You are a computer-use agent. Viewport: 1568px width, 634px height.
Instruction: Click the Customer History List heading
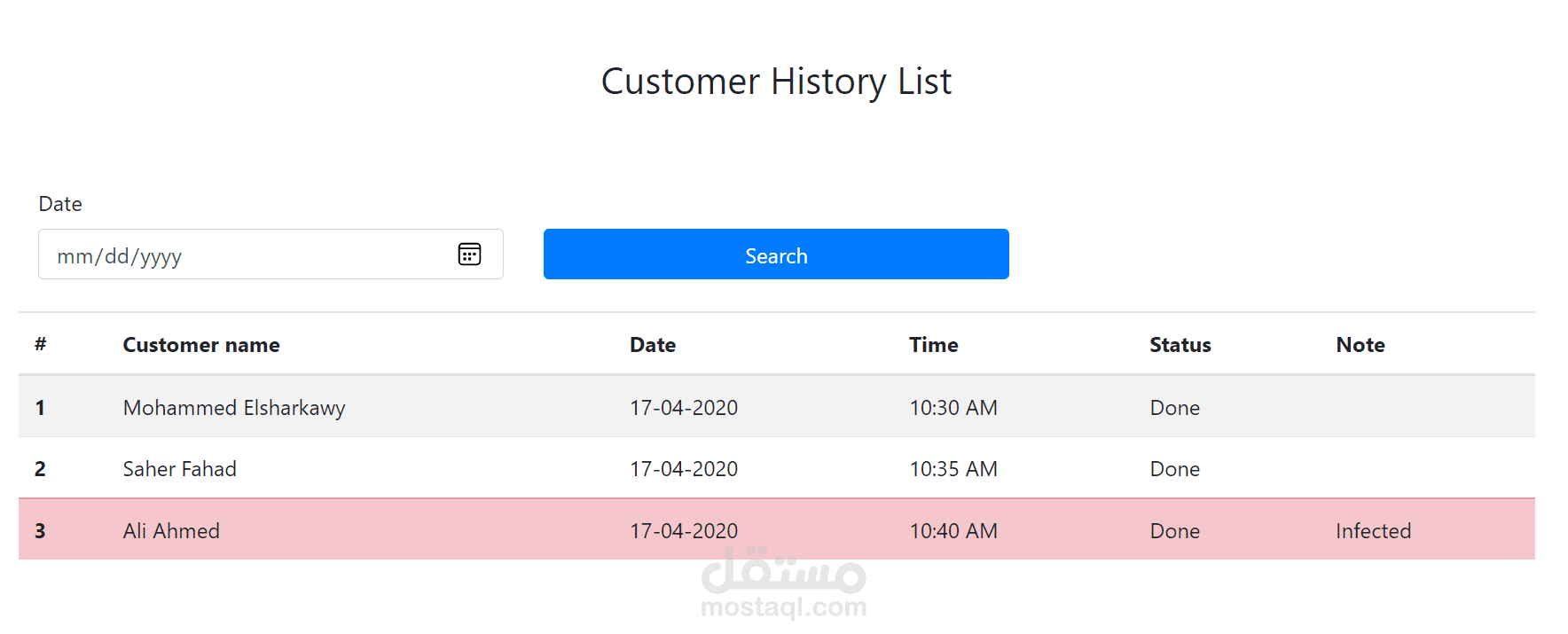tap(776, 82)
